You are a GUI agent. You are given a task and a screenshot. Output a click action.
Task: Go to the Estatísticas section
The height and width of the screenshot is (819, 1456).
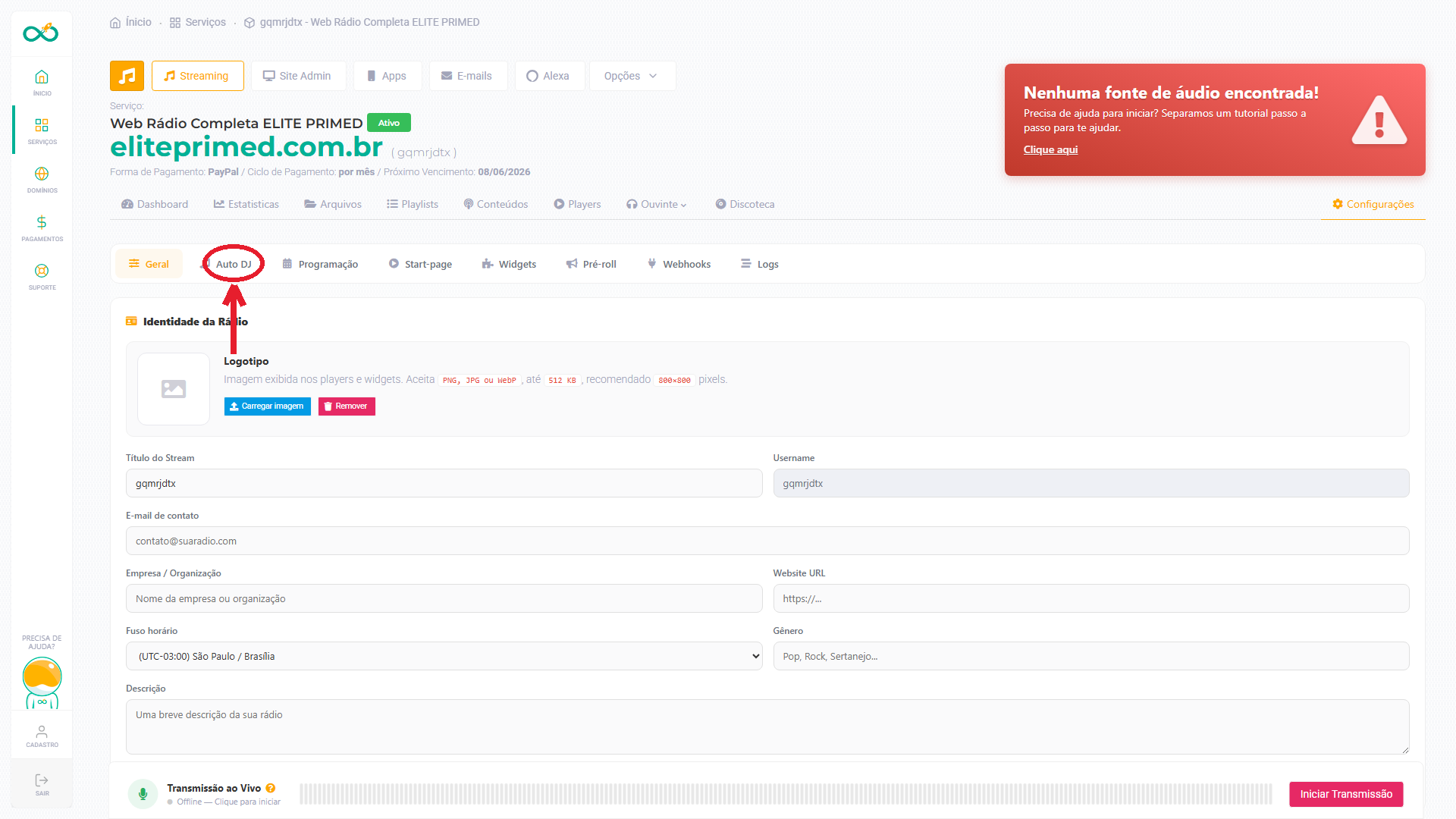tap(246, 204)
